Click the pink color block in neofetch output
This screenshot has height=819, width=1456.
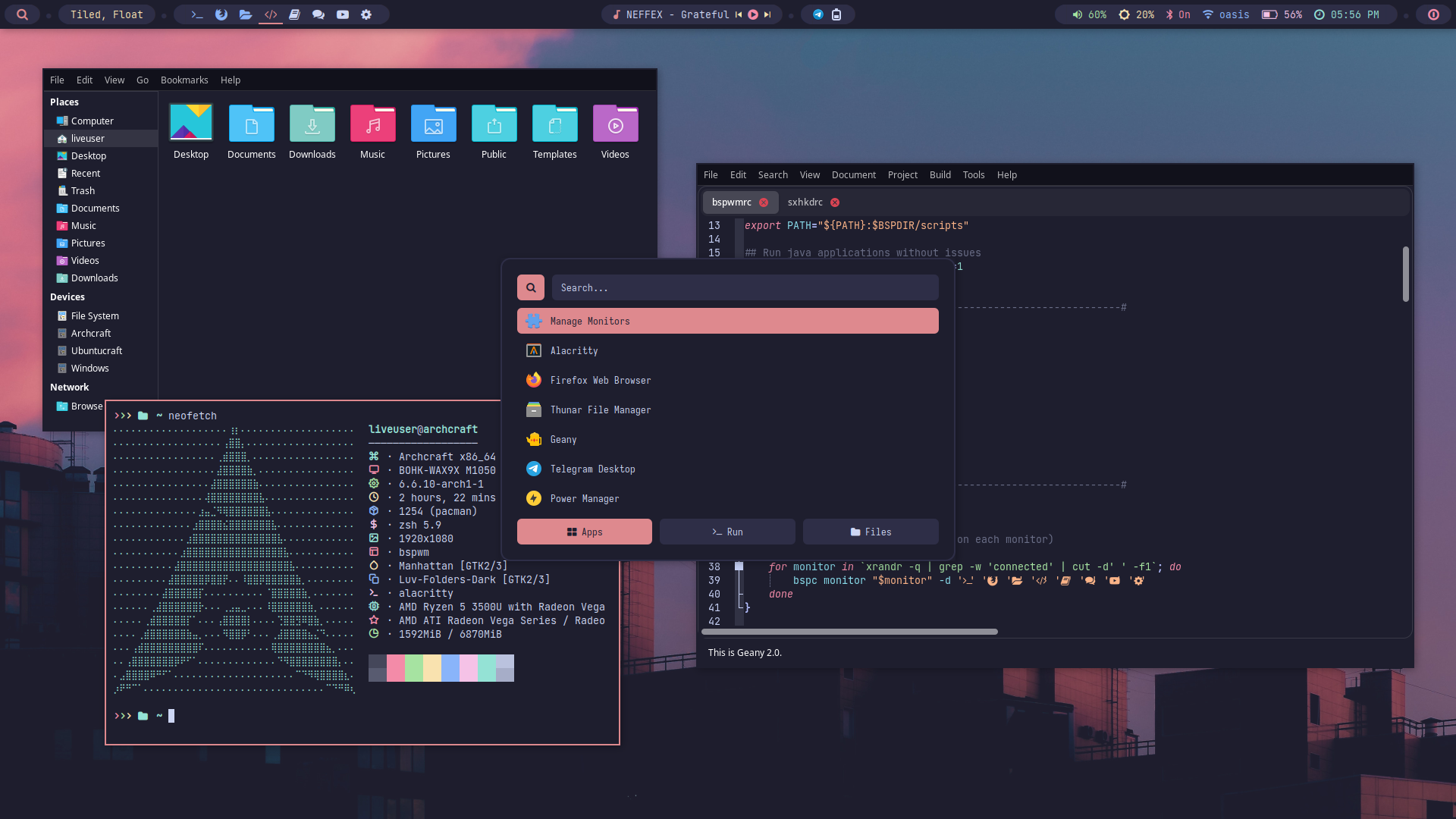396,668
